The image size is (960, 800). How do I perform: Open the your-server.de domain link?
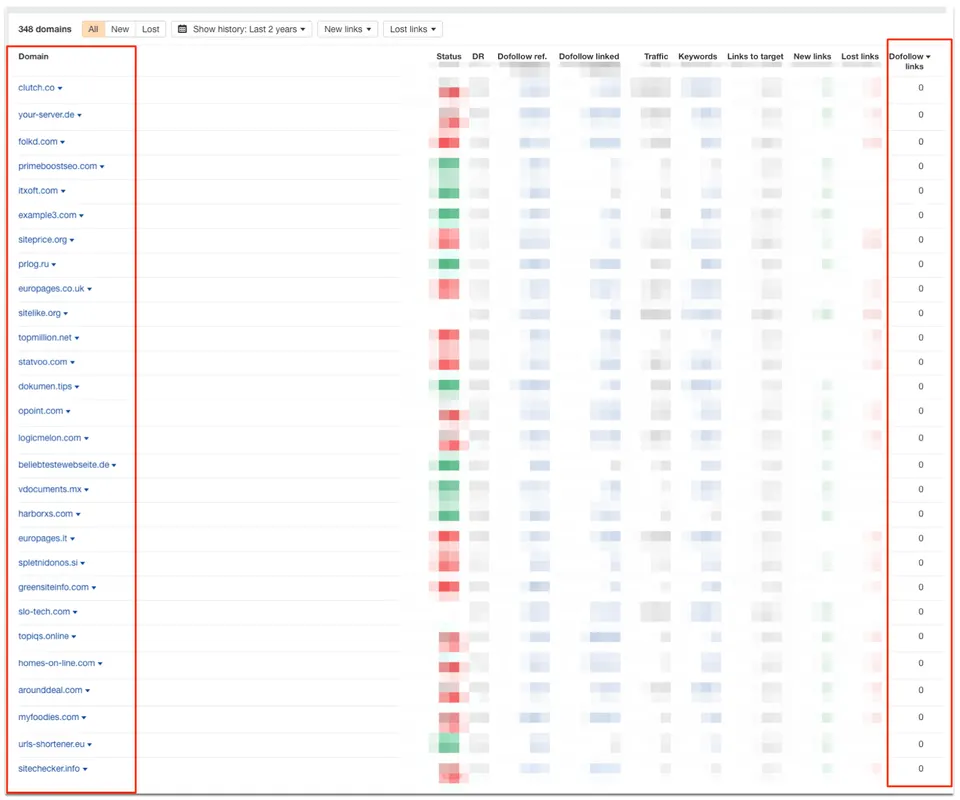[47, 114]
